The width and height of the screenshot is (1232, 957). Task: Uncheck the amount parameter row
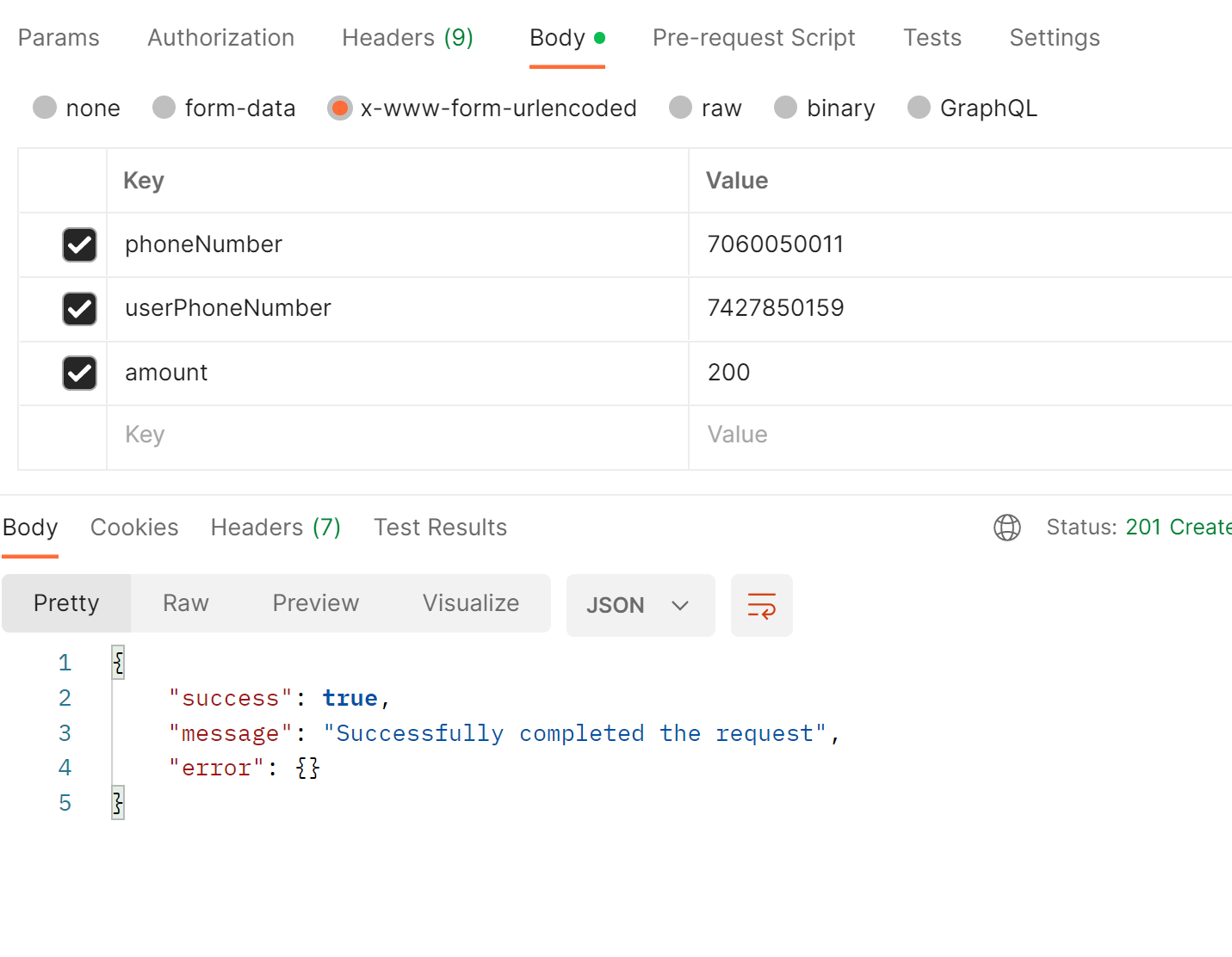(79, 373)
